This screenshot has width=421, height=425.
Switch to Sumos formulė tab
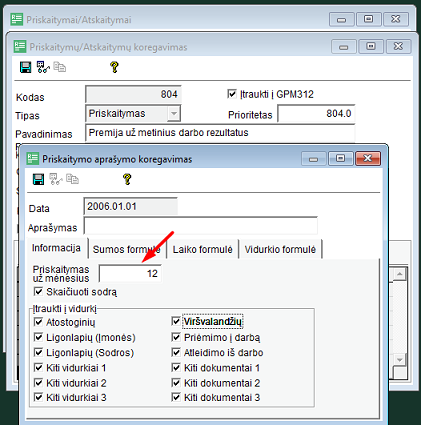pyautogui.click(x=127, y=249)
